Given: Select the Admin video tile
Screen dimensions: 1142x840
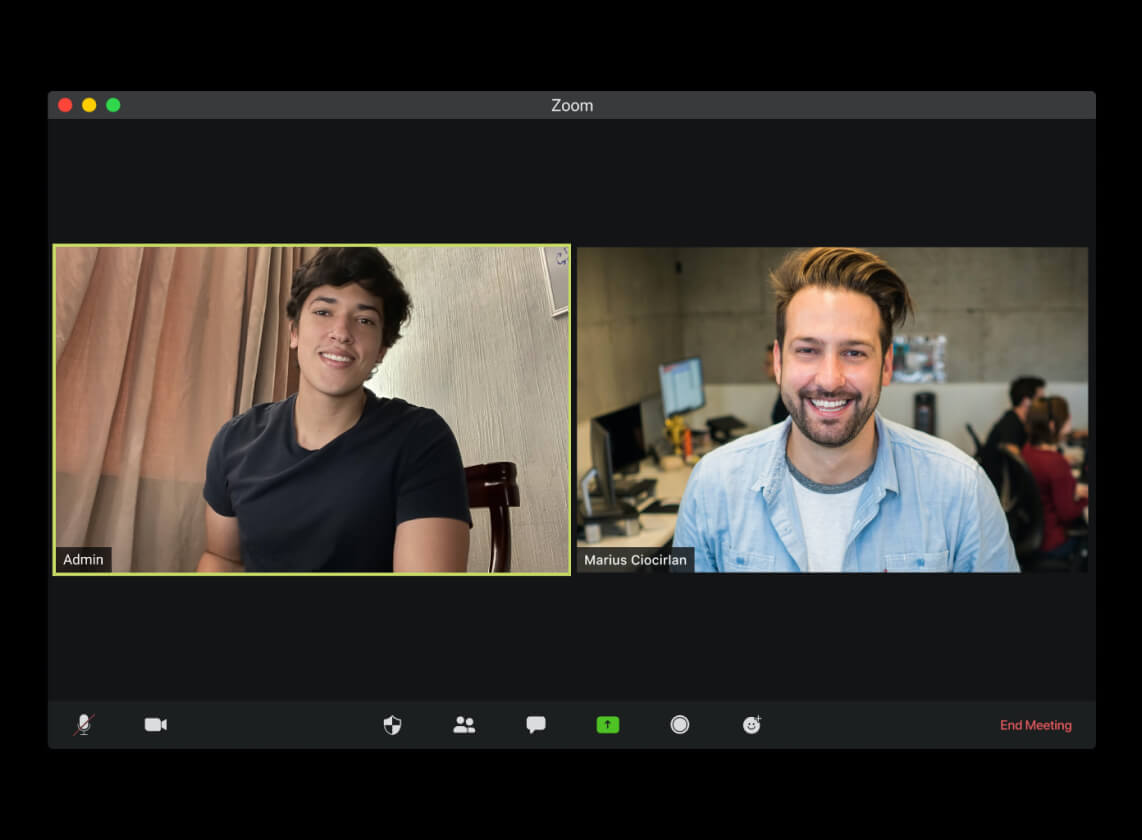Looking at the screenshot, I should 312,409.
